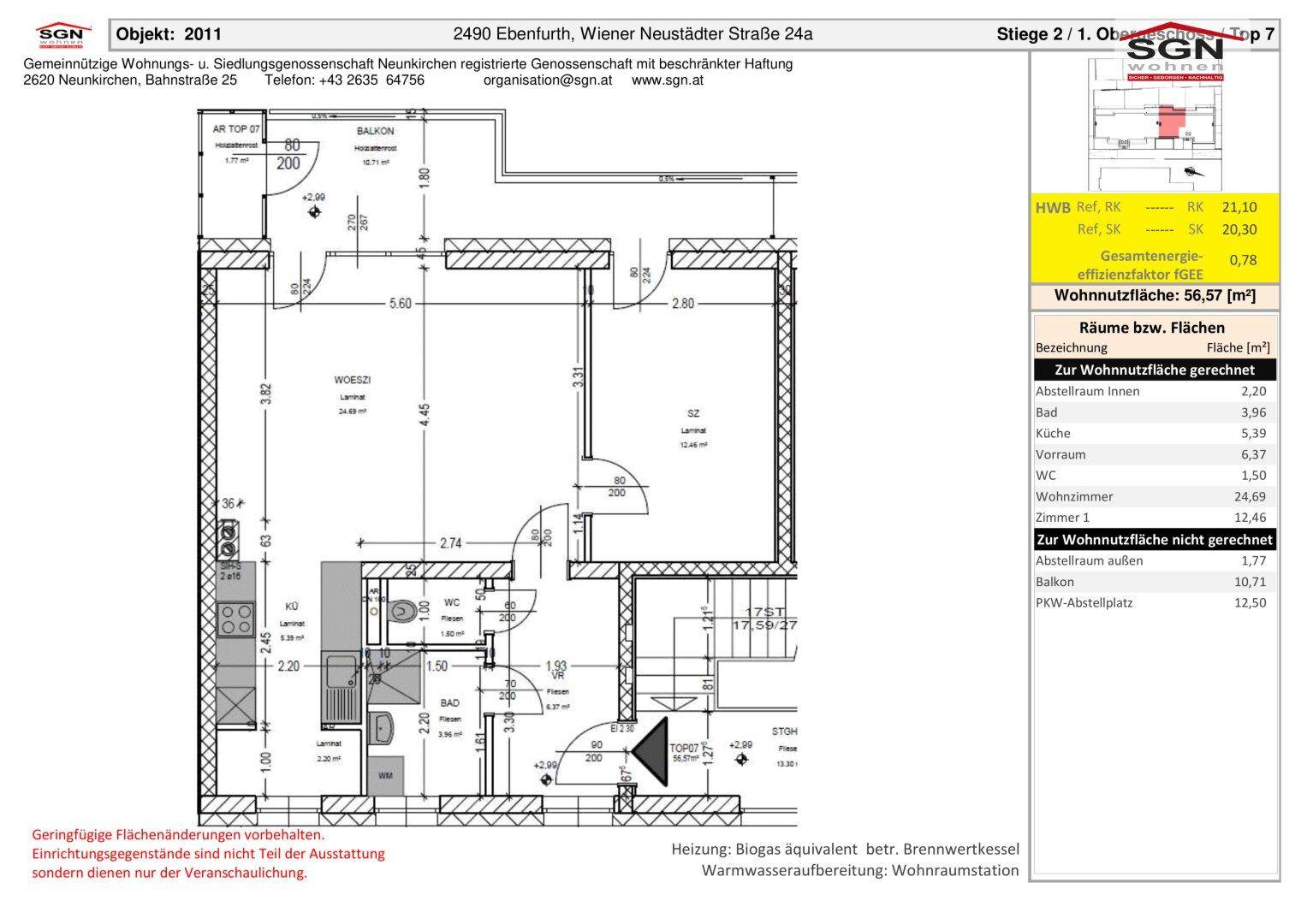Select the 'Vorraum' table row
Image resolution: width=1307 pixels, height=924 pixels.
(1156, 454)
